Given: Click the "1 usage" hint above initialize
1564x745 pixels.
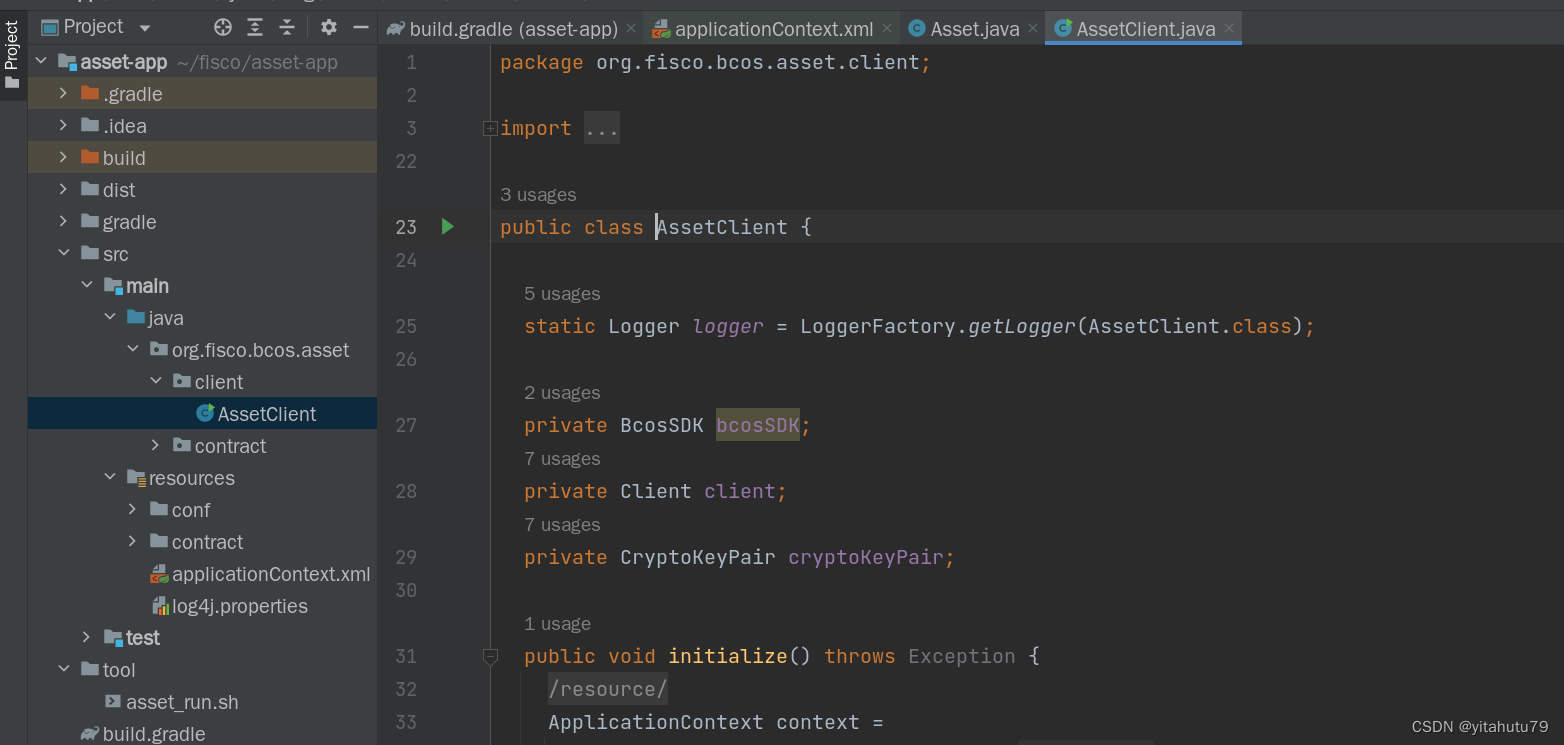Looking at the screenshot, I should point(557,624).
